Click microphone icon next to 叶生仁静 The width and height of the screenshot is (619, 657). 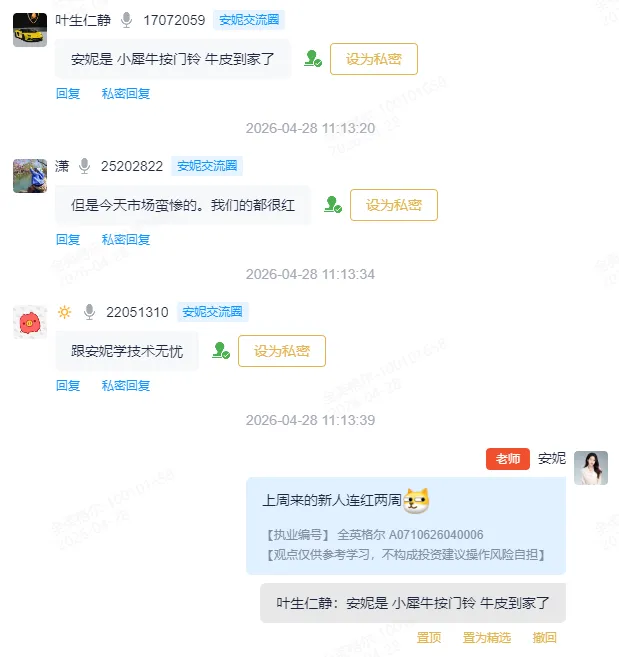[127, 20]
